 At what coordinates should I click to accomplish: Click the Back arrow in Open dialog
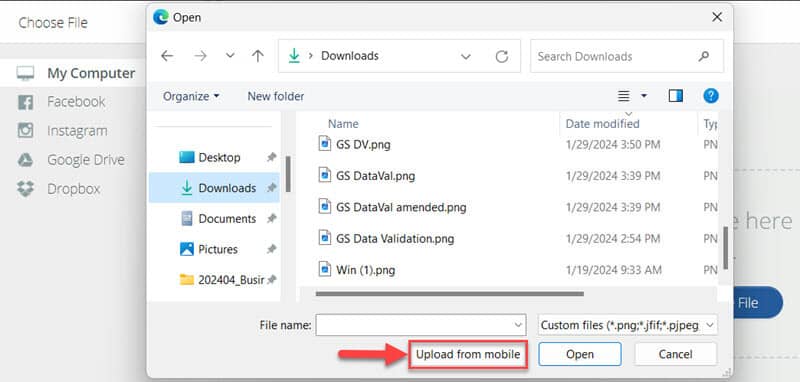[x=167, y=56]
